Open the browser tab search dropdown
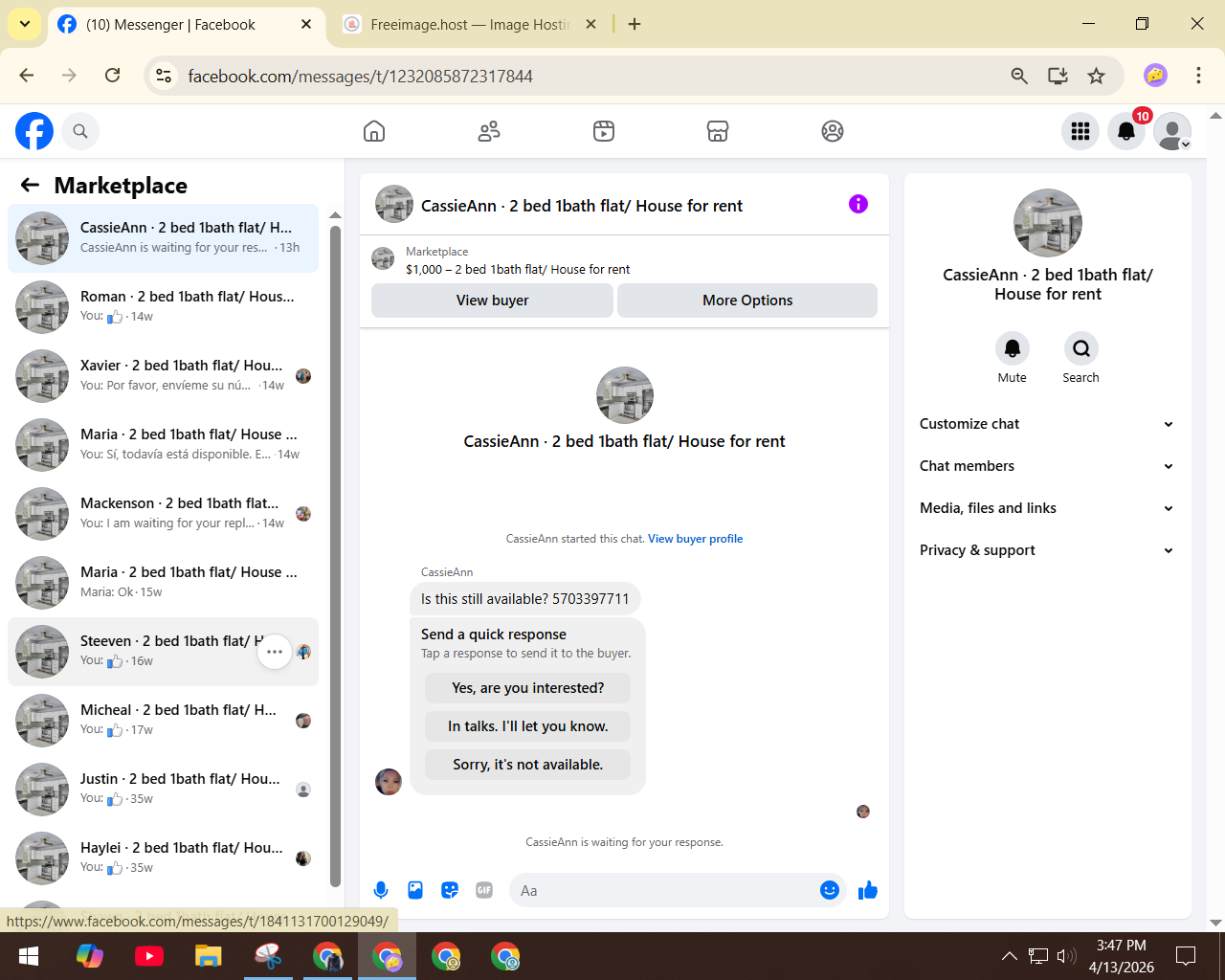Screen dimensions: 1225x980 (x=24, y=24)
